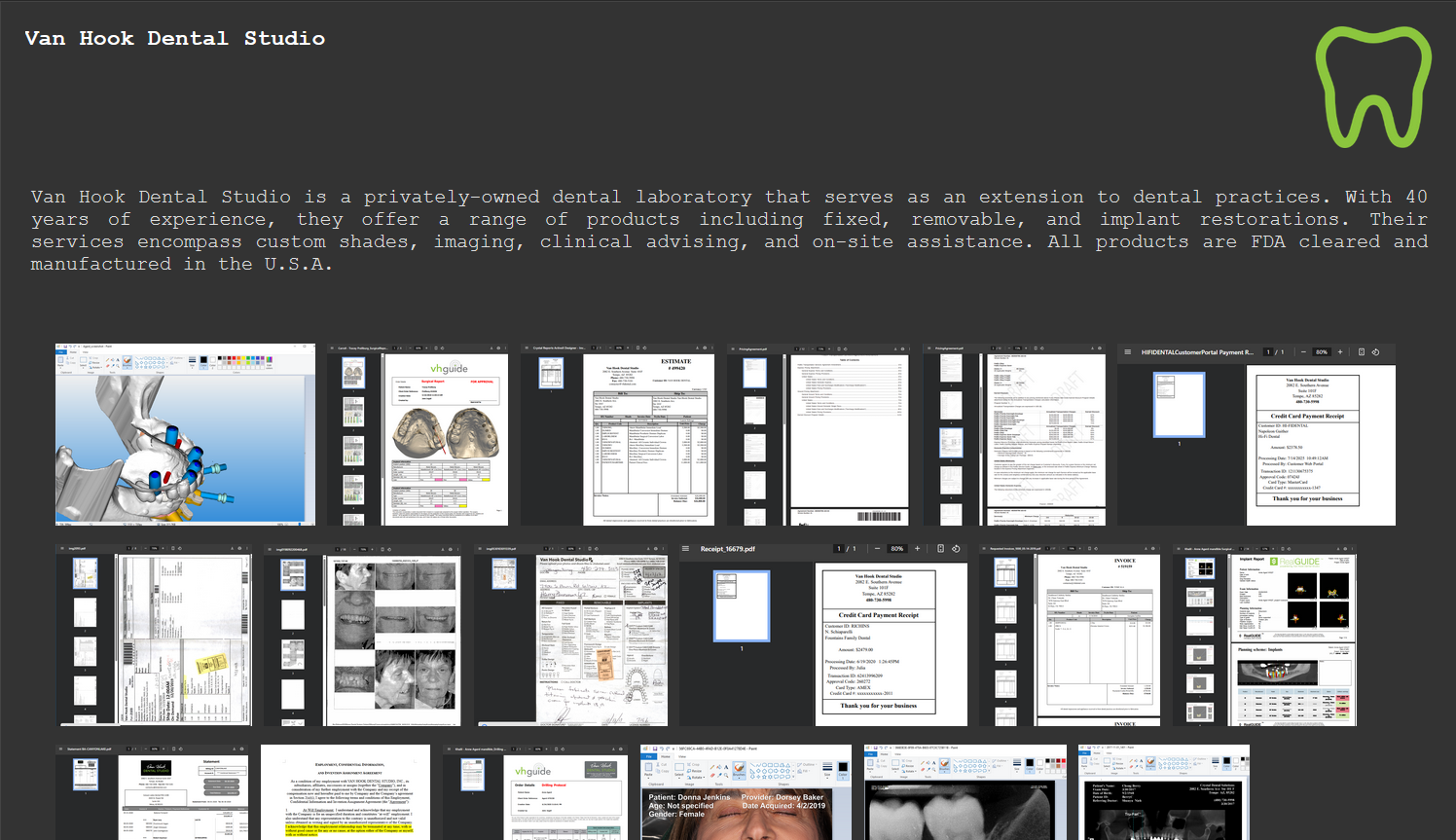Image resolution: width=1456 pixels, height=840 pixels.
Task: Open the table of contents PDF thumbnail
Action: (818, 434)
